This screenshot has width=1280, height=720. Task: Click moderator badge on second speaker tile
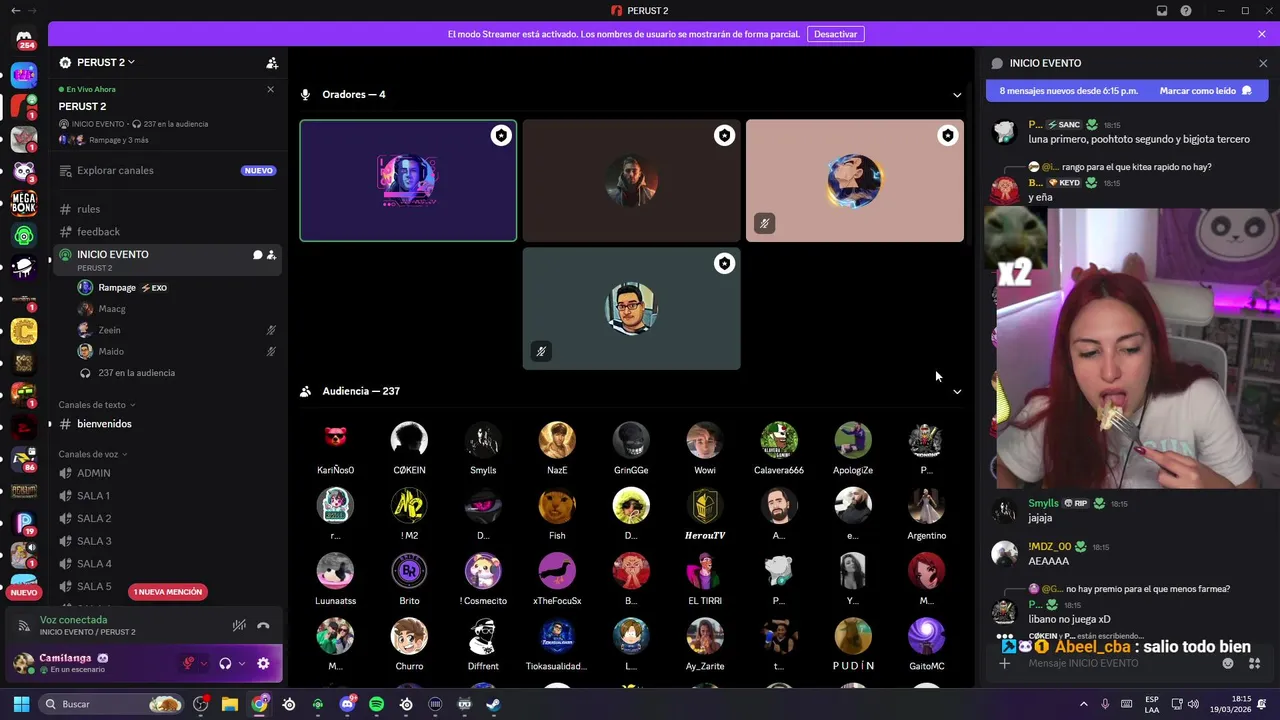(724, 136)
